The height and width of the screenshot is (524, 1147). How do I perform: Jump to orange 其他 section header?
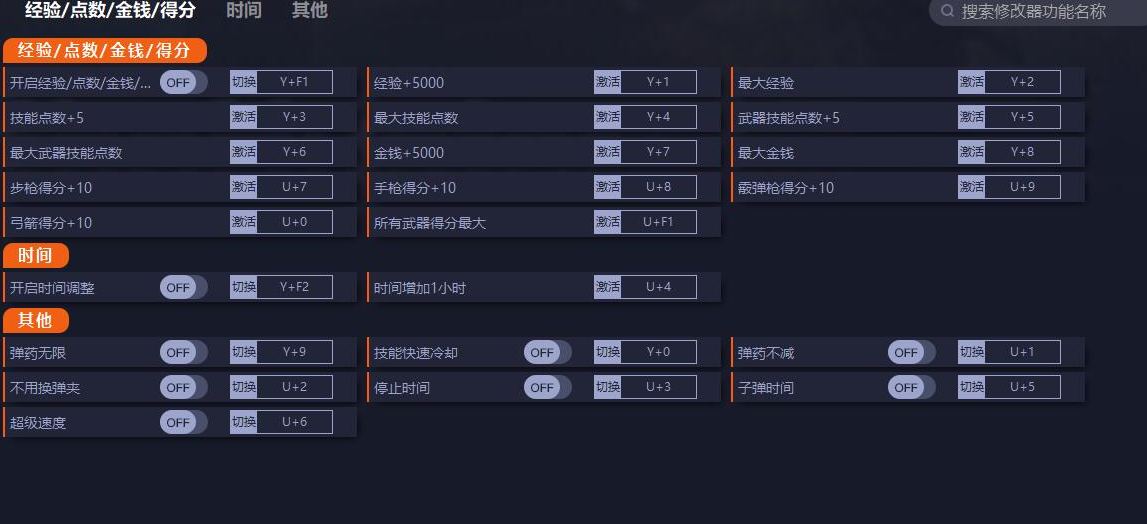[x=36, y=321]
